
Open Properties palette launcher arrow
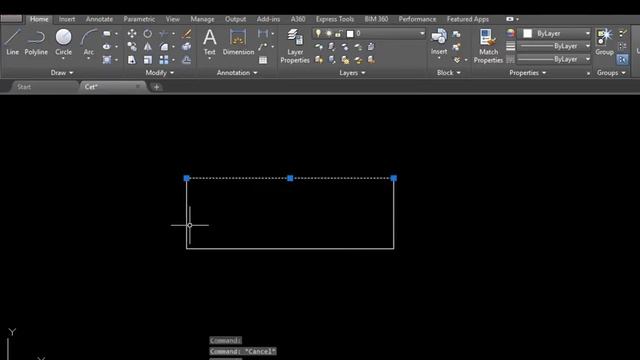588,73
